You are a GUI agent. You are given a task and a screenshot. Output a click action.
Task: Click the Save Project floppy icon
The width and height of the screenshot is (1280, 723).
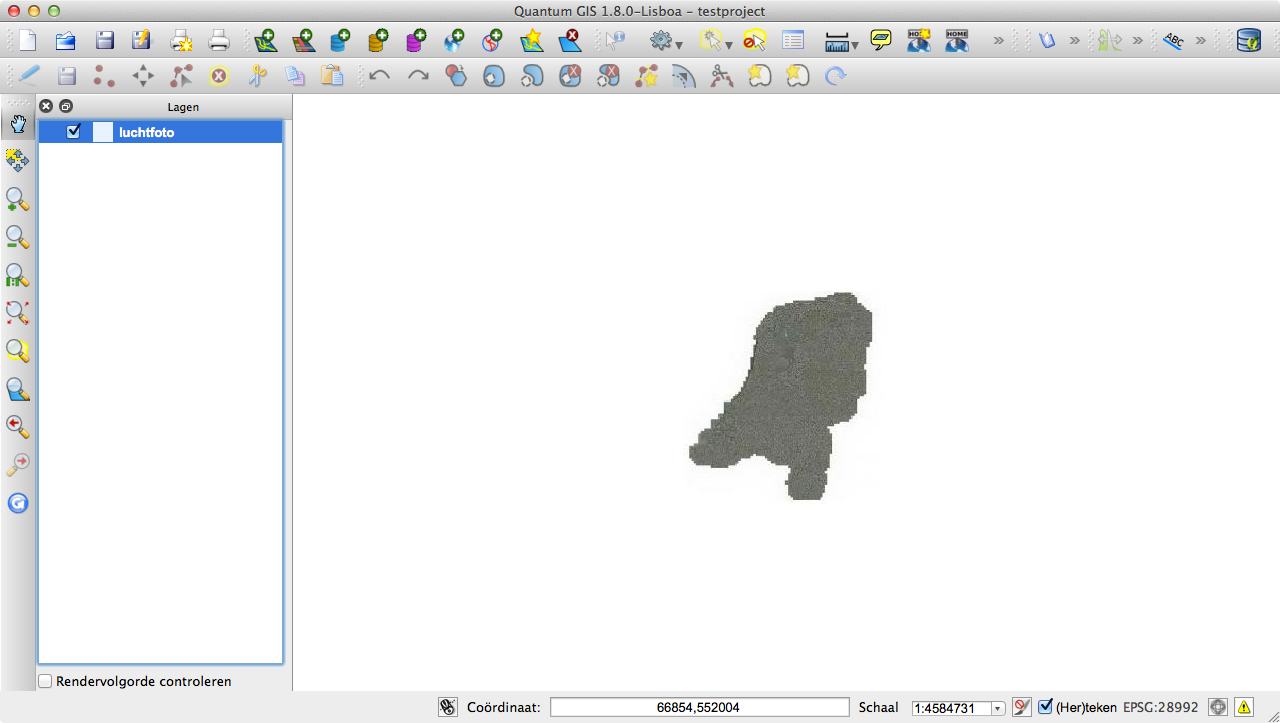click(104, 41)
